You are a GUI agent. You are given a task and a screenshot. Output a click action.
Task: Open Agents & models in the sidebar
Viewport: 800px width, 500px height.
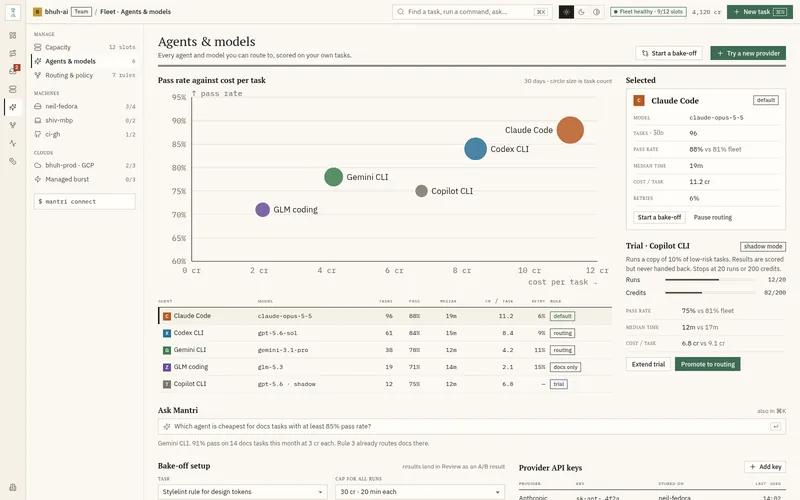tap(85, 61)
